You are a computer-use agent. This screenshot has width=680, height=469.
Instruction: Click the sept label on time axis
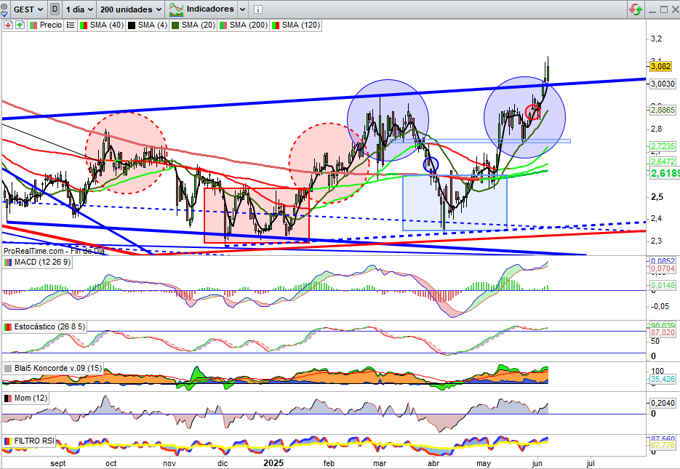[x=58, y=463]
